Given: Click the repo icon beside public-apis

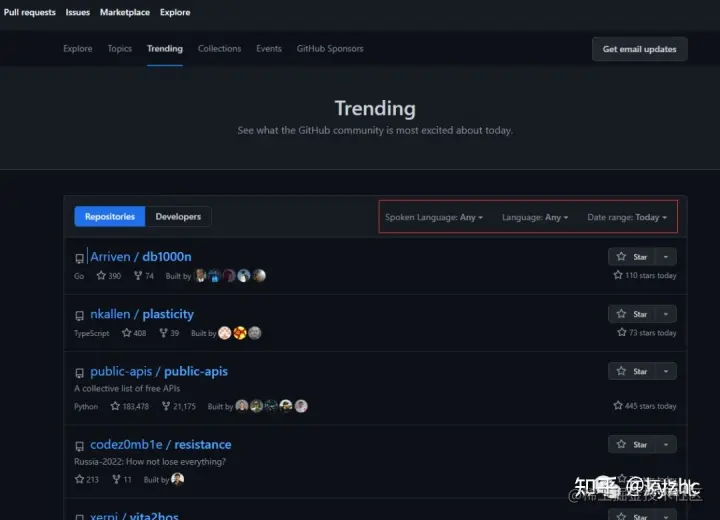Looking at the screenshot, I should coord(79,373).
